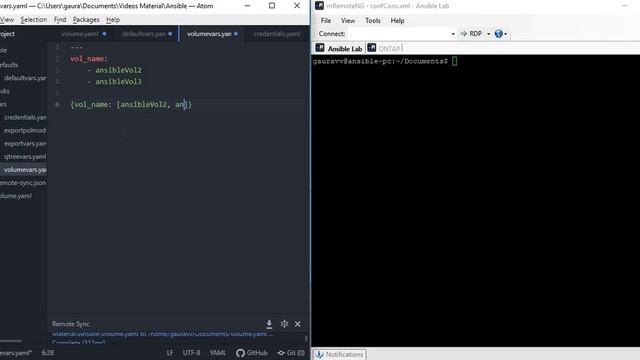Open exportpolmod file in project tree
Screen dimensions: 640x360
25,131
